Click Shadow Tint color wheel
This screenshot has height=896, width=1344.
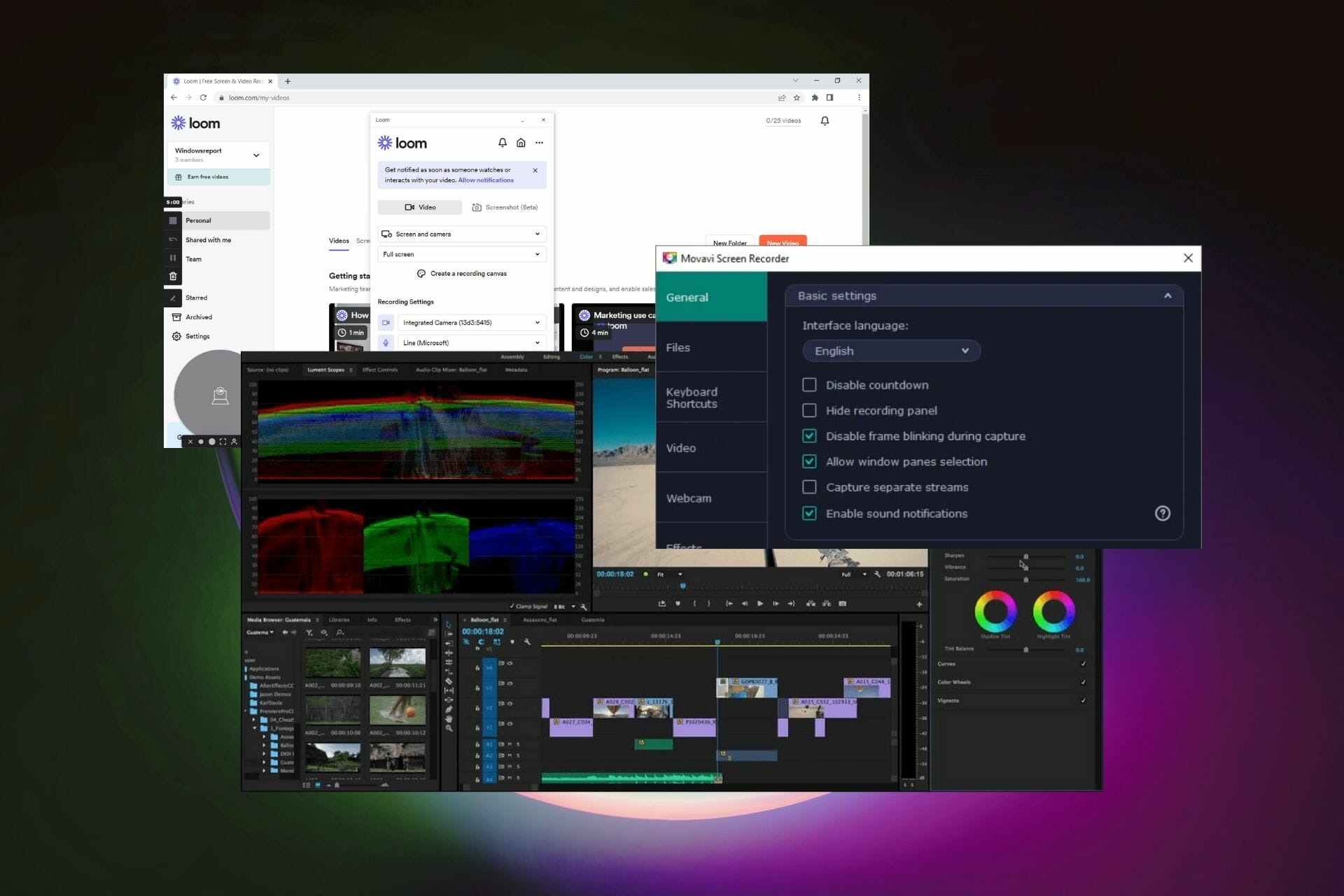995,611
